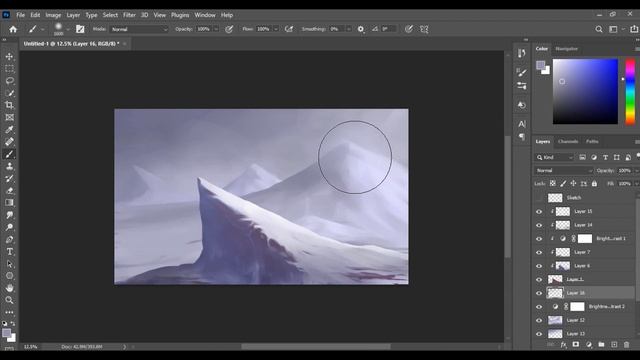Open the Plugins menu
Image resolution: width=640 pixels, height=360 pixels.
point(180,15)
